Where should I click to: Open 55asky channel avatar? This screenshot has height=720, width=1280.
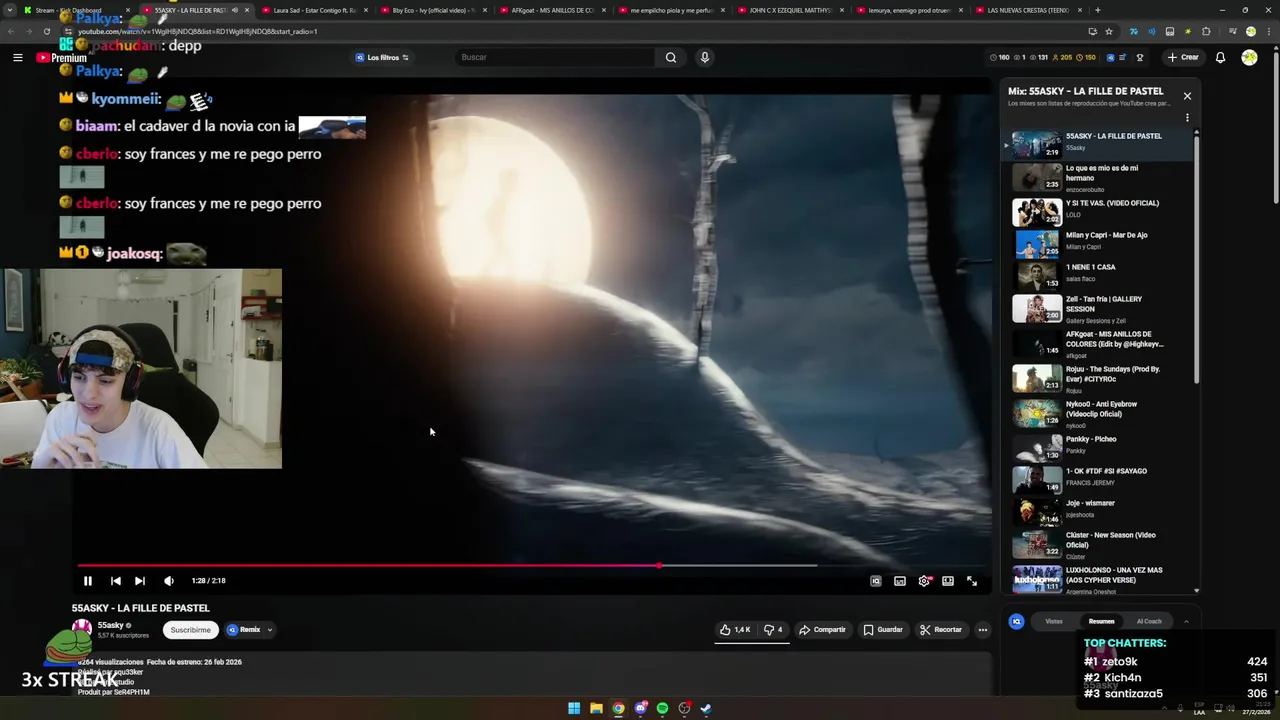click(82, 629)
